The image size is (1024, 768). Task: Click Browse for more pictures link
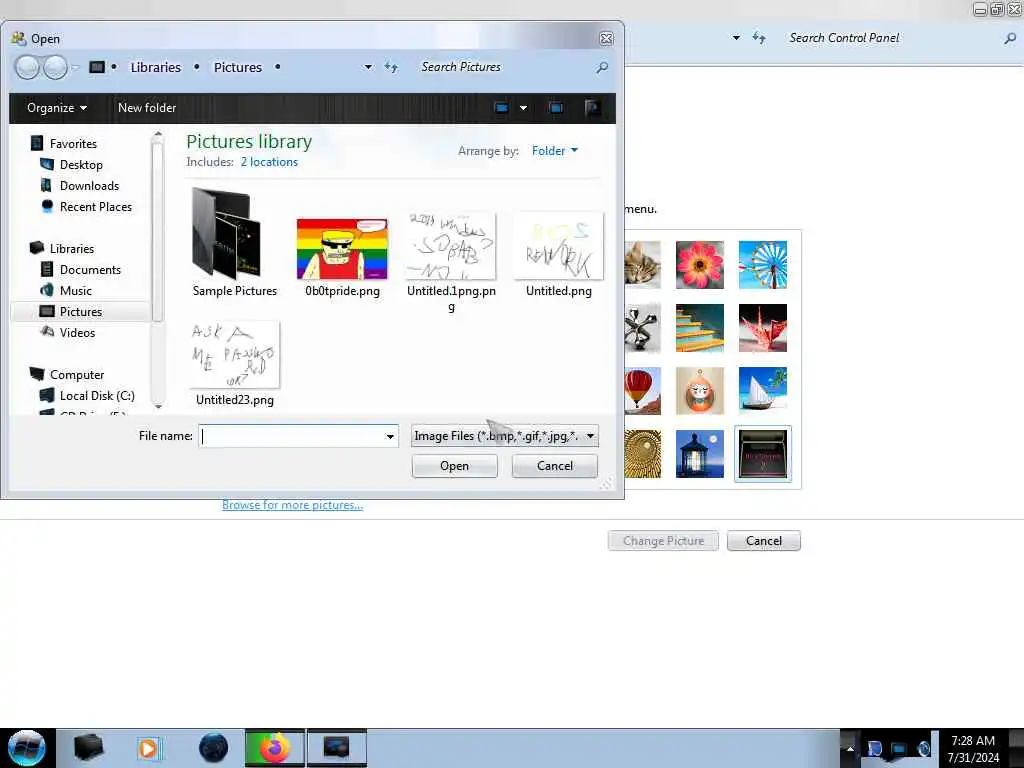293,505
